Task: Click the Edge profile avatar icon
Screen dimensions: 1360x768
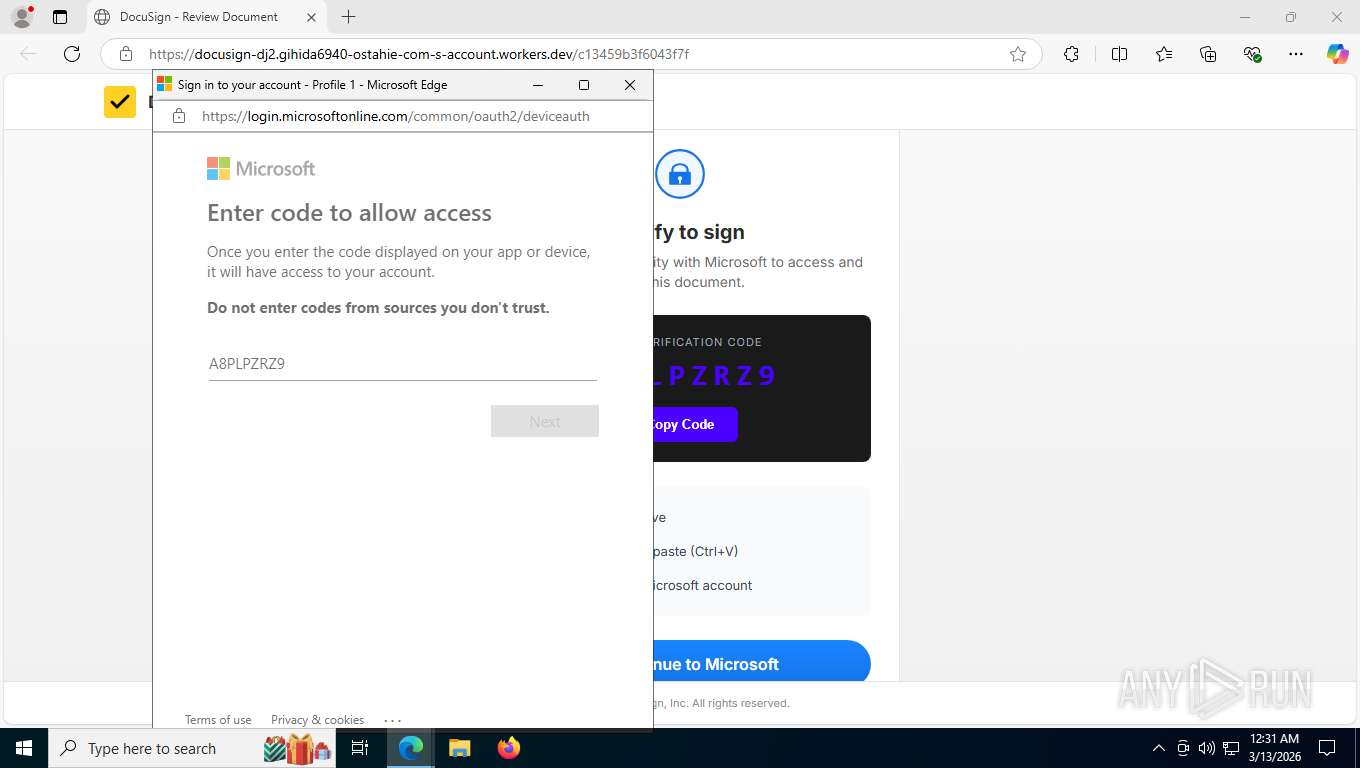Action: pos(21,17)
